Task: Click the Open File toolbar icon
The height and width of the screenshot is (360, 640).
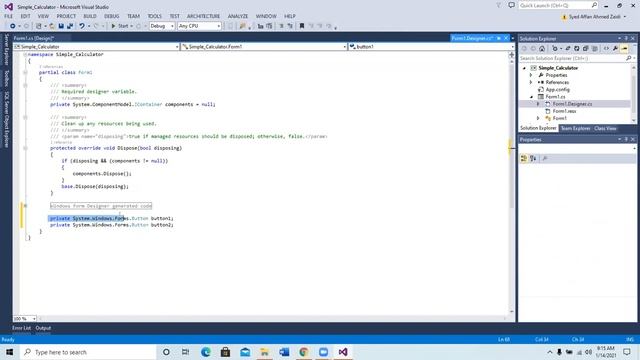Action: click(x=52, y=26)
